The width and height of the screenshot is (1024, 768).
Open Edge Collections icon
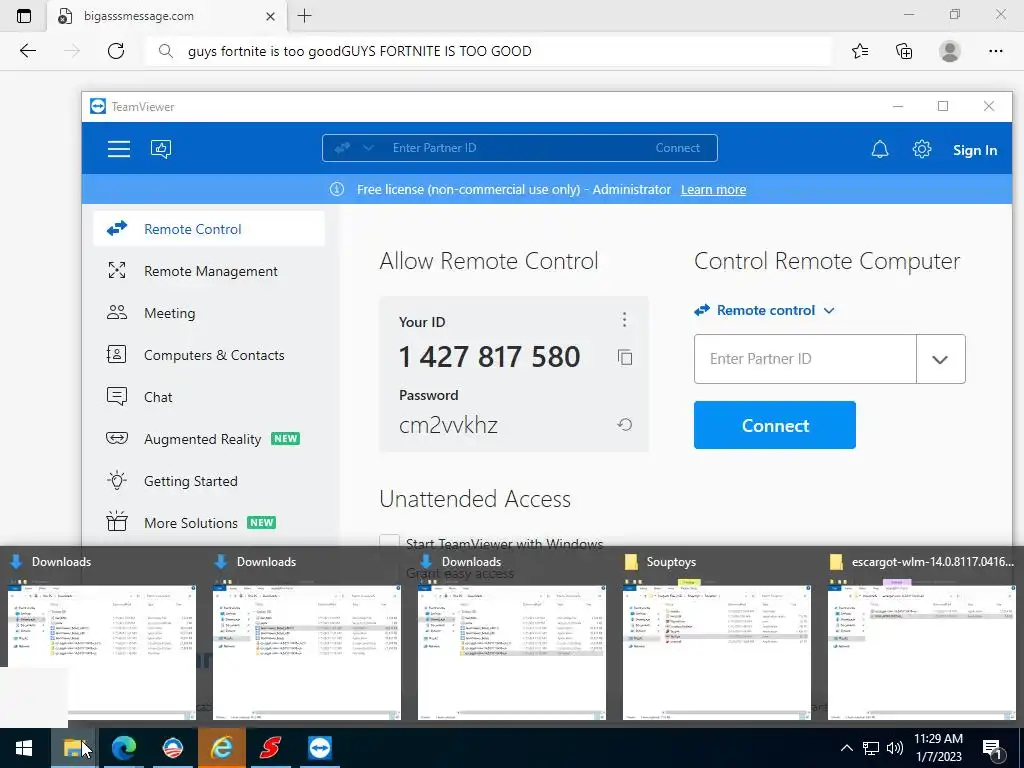point(904,51)
